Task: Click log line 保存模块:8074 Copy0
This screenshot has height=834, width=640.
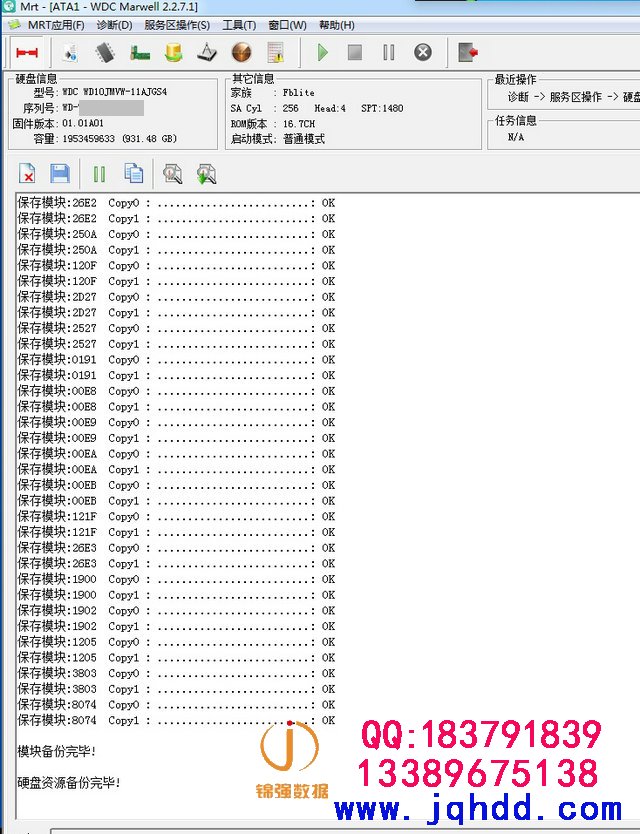Action: (x=176, y=705)
